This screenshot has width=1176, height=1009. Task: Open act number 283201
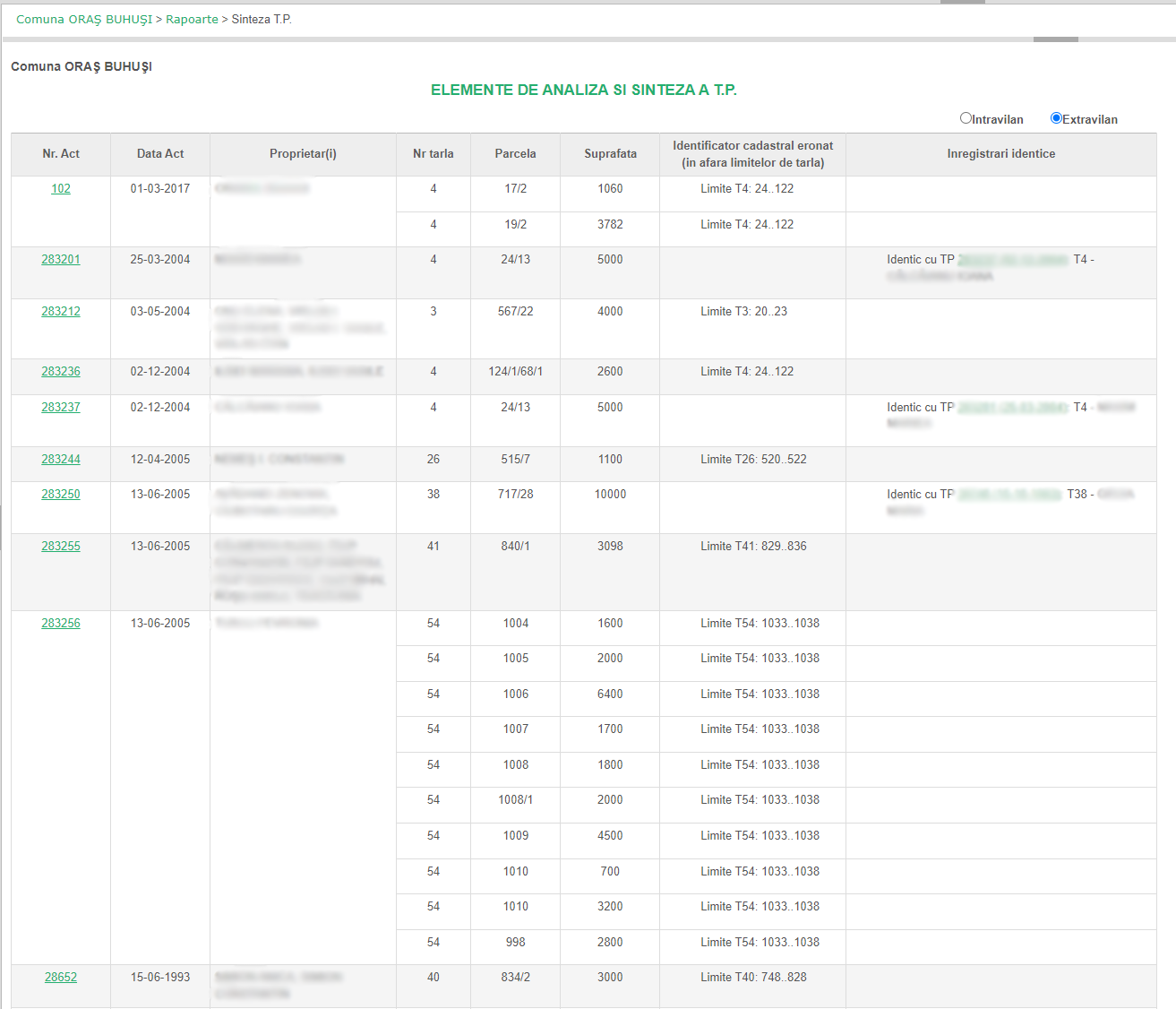click(61, 260)
